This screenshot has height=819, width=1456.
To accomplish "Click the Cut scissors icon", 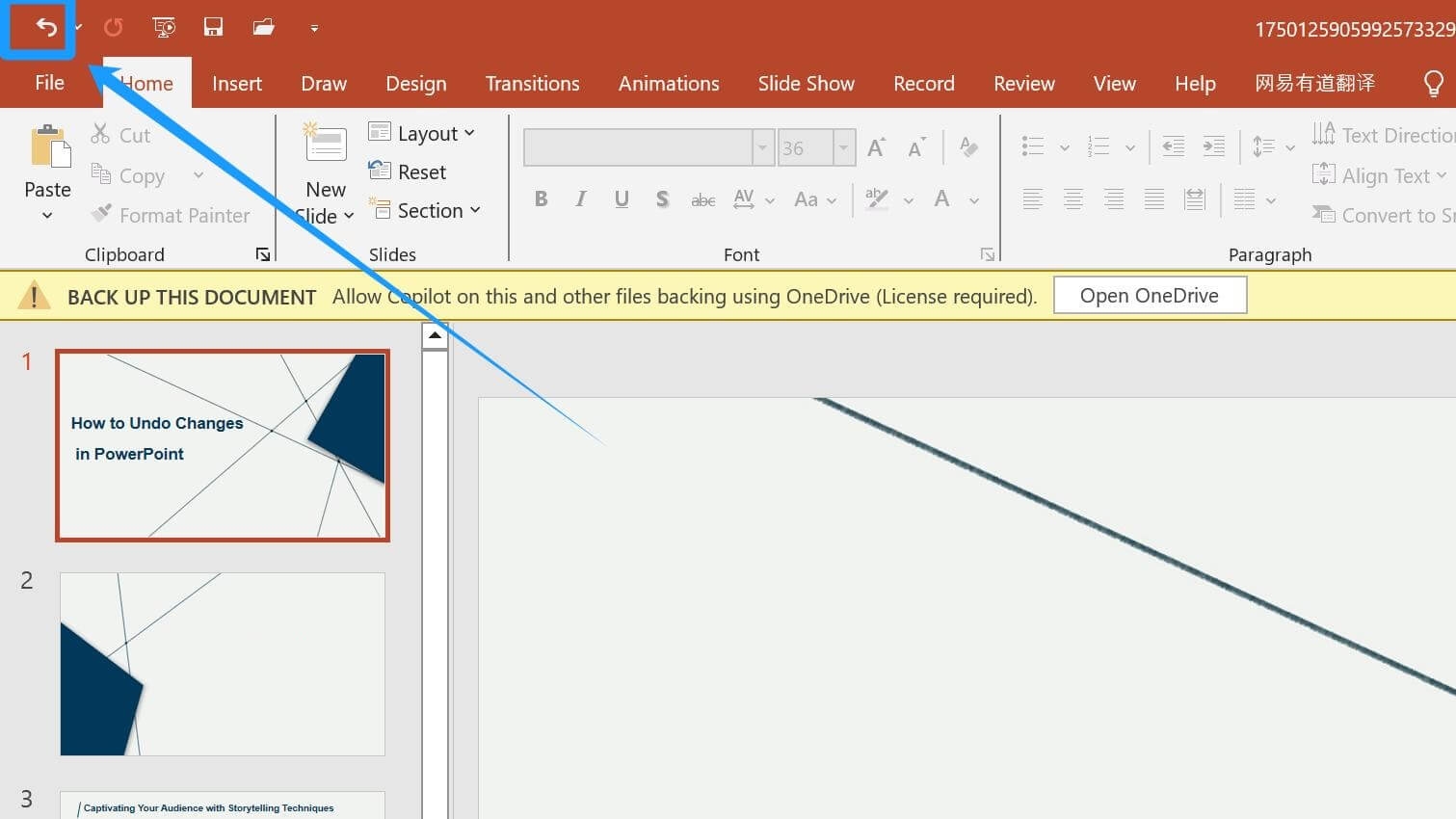I will tap(100, 134).
